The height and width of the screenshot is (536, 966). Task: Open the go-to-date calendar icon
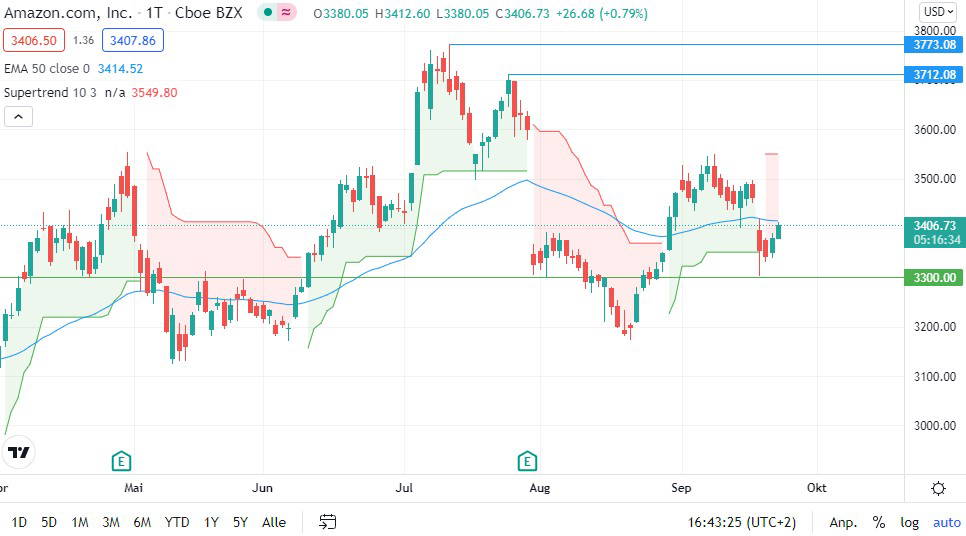328,522
